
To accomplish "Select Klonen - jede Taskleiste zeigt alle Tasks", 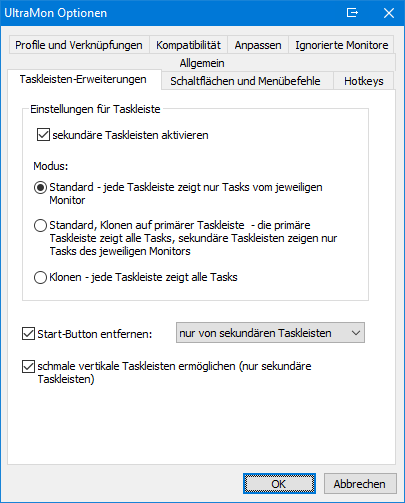I will (40, 277).
